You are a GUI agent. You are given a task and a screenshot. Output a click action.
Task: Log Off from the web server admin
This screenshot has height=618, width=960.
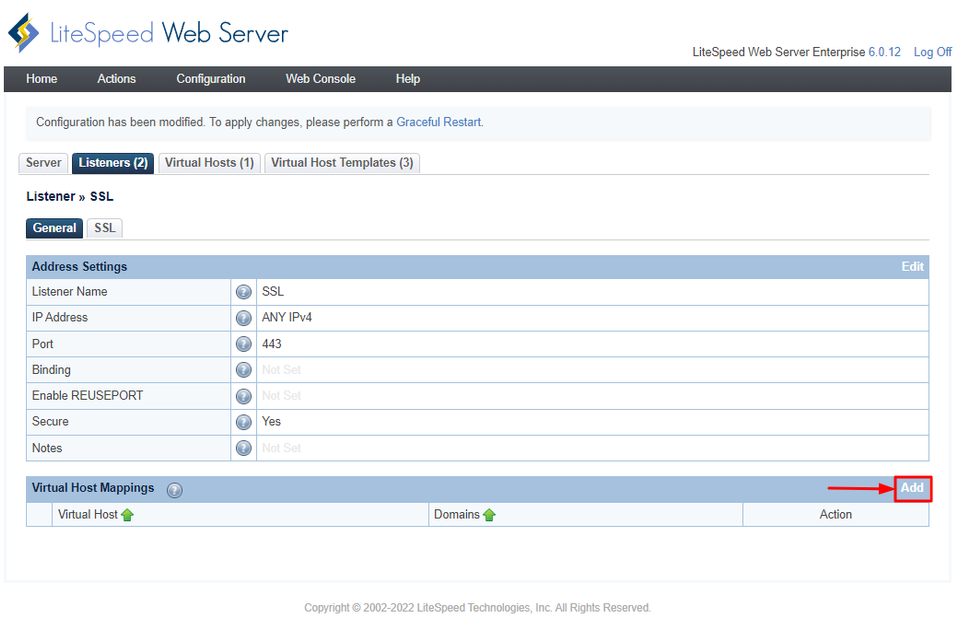pyautogui.click(x=932, y=51)
